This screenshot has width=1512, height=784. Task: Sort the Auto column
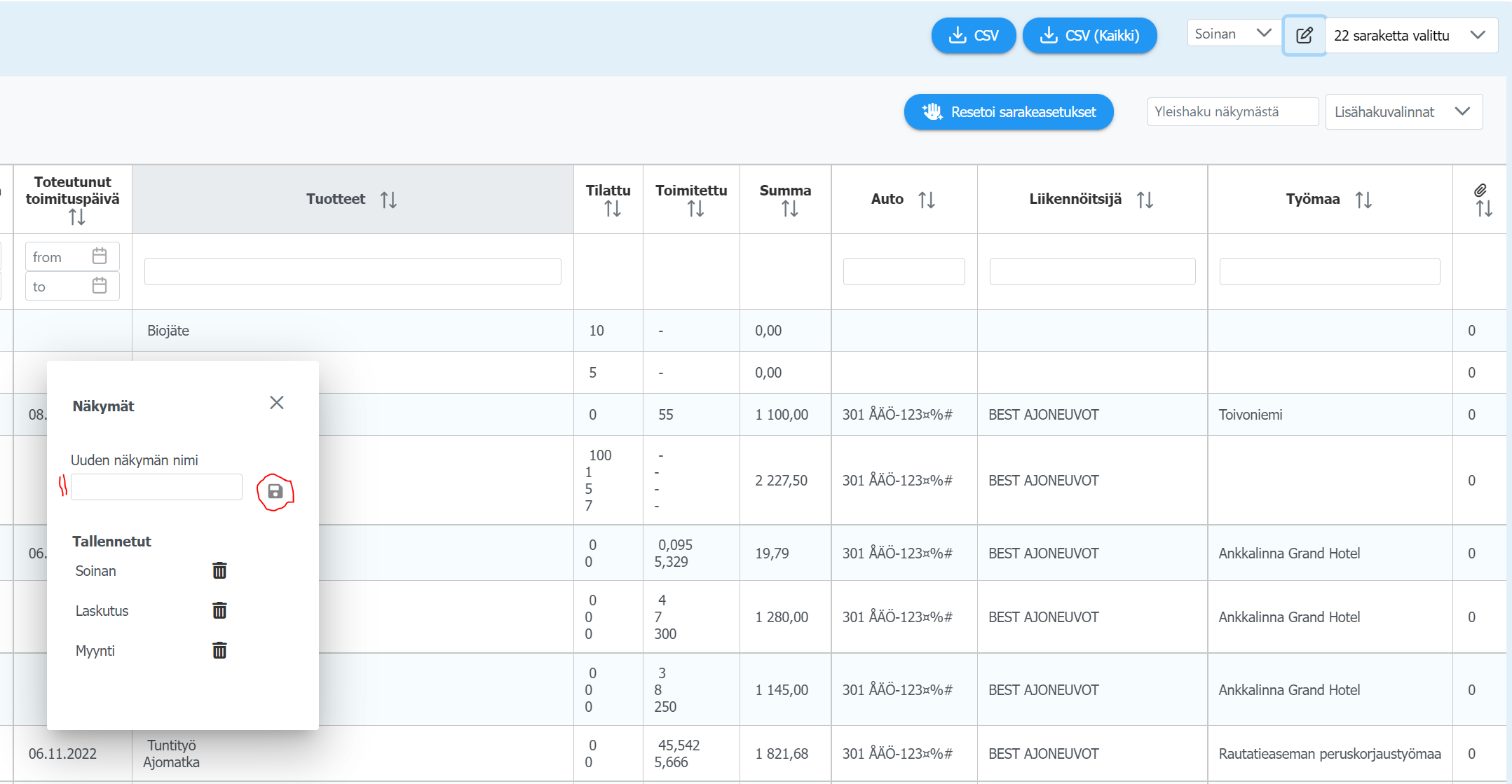927,200
